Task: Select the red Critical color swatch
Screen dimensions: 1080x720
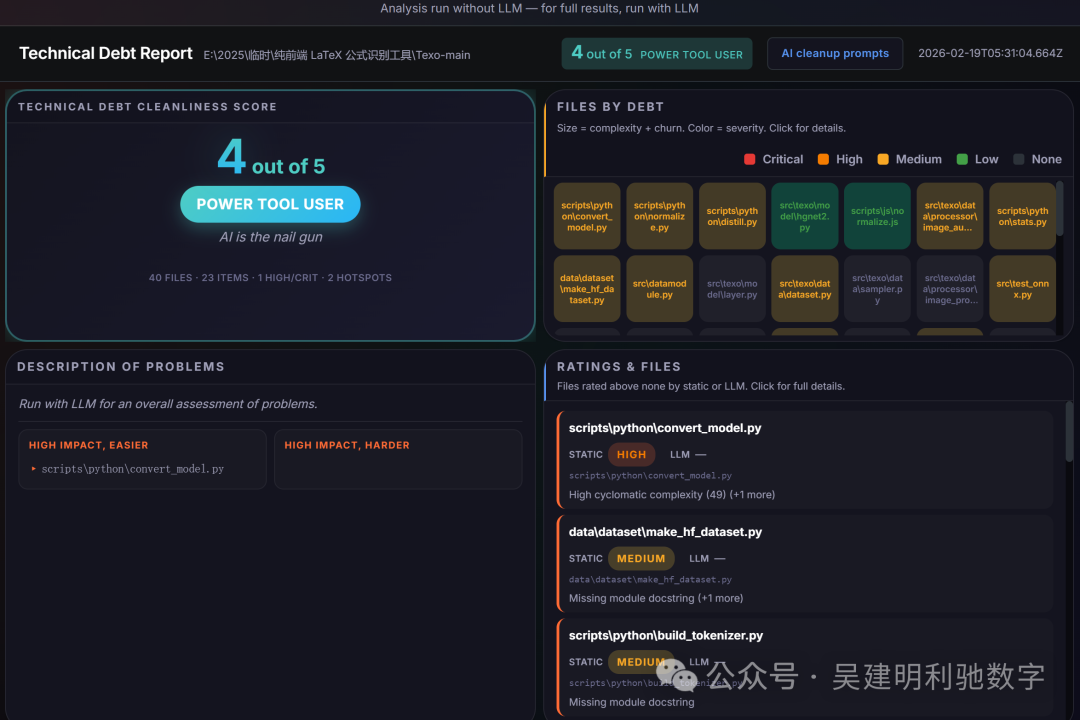Action: point(749,159)
